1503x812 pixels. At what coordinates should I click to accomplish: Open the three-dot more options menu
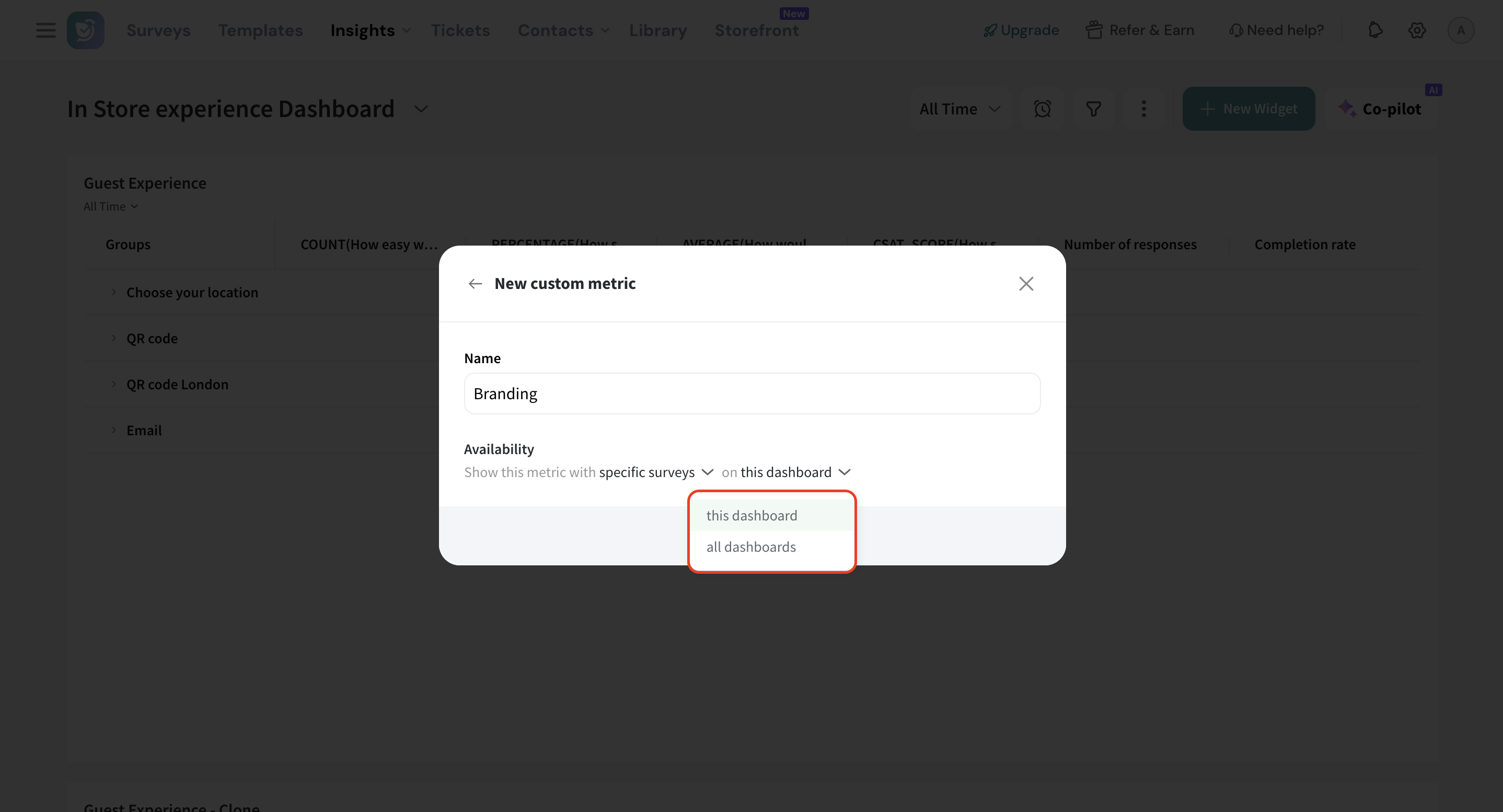[1143, 109]
